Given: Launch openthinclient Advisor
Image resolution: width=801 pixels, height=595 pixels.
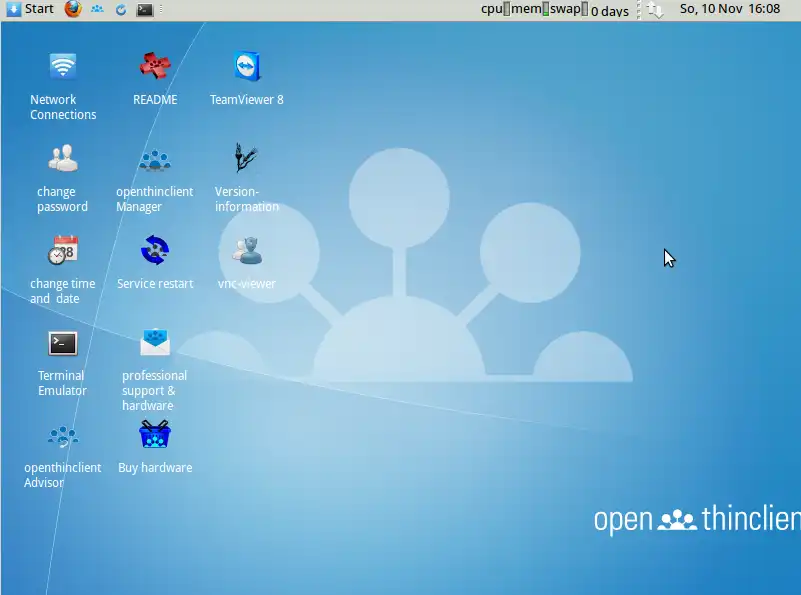Looking at the screenshot, I should (63, 437).
